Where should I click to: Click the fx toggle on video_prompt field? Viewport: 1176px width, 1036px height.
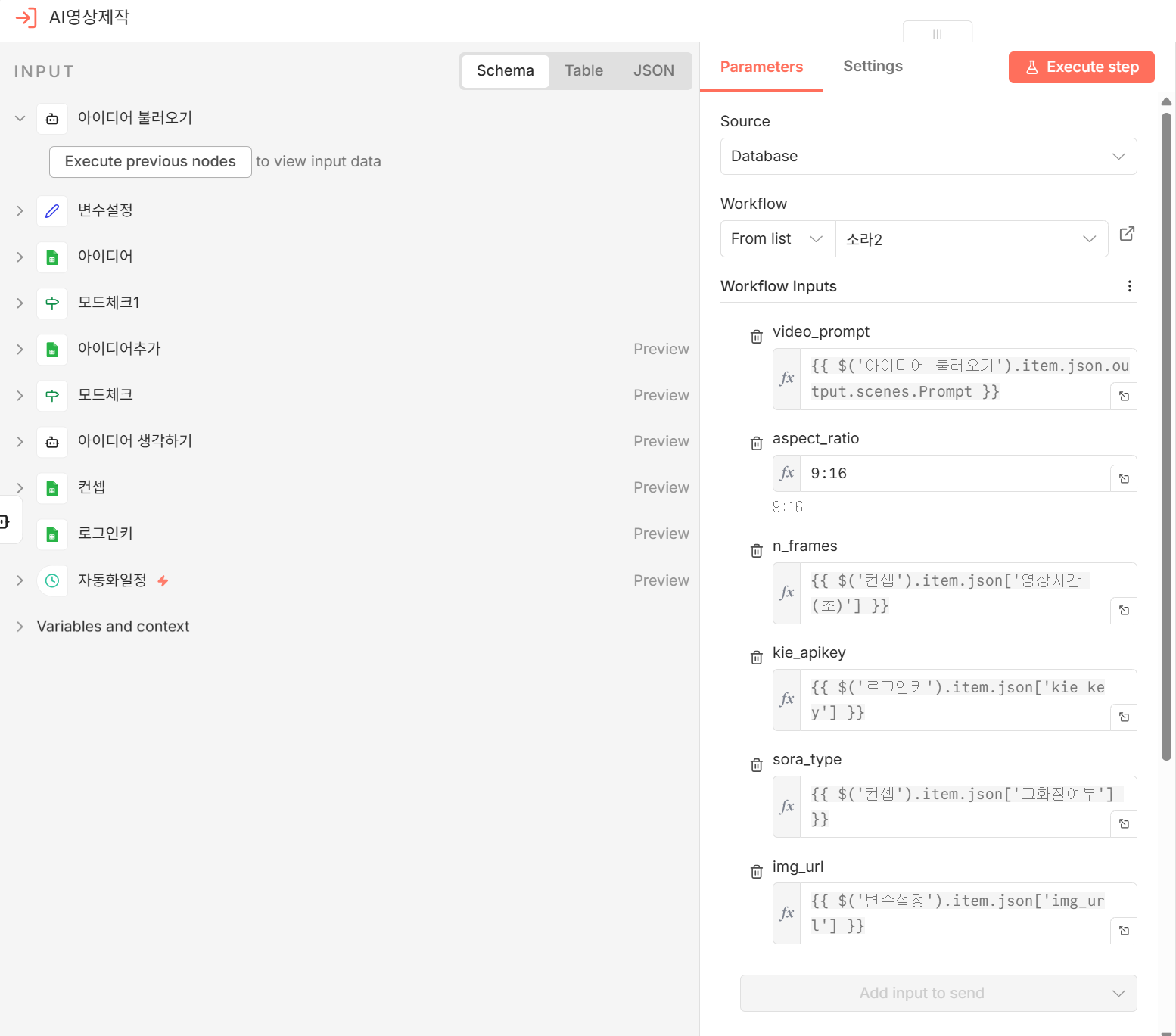(787, 379)
